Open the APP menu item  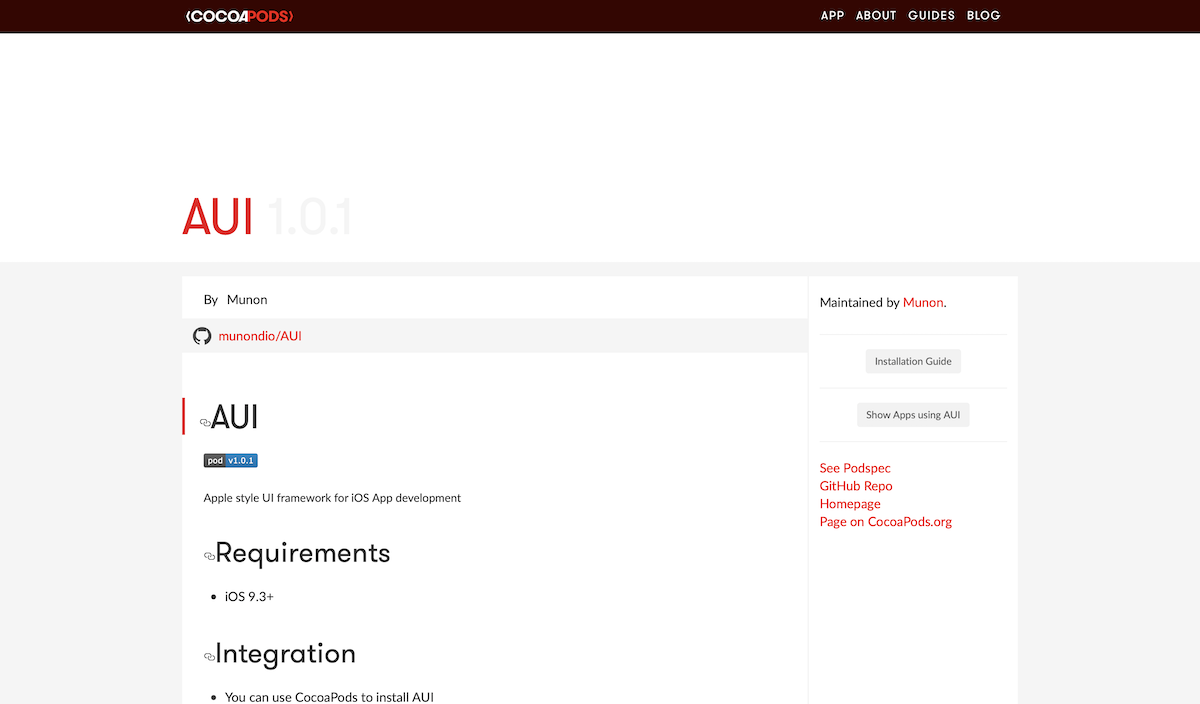[x=832, y=16]
